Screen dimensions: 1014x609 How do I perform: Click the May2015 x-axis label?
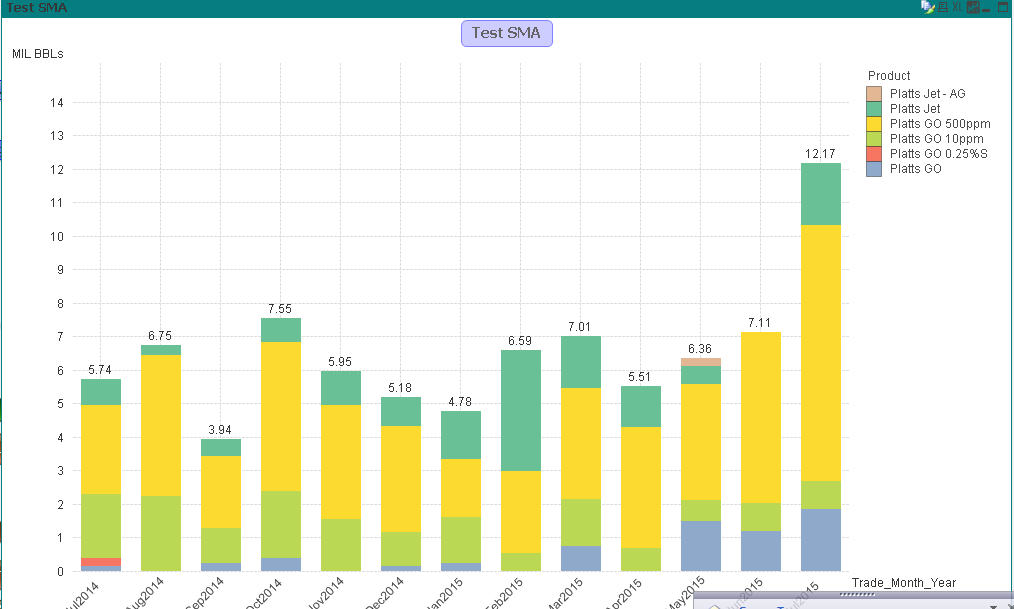click(685, 593)
